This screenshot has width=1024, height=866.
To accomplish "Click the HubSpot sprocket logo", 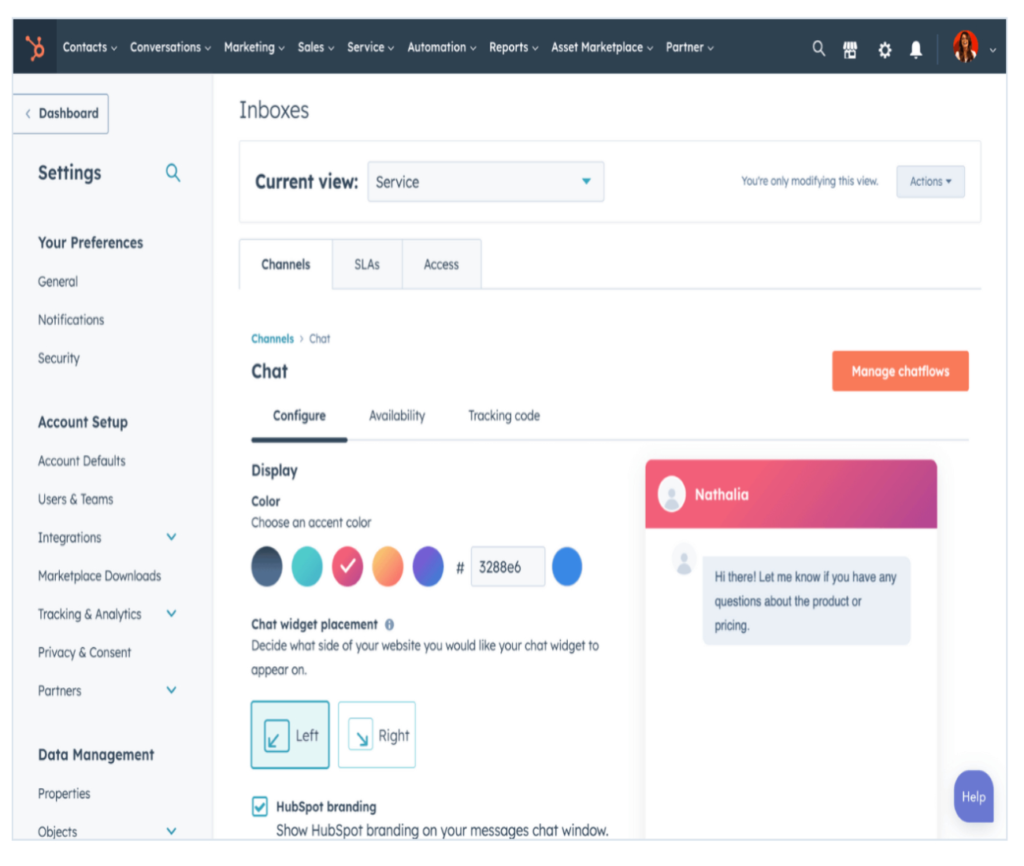I will [x=37, y=47].
